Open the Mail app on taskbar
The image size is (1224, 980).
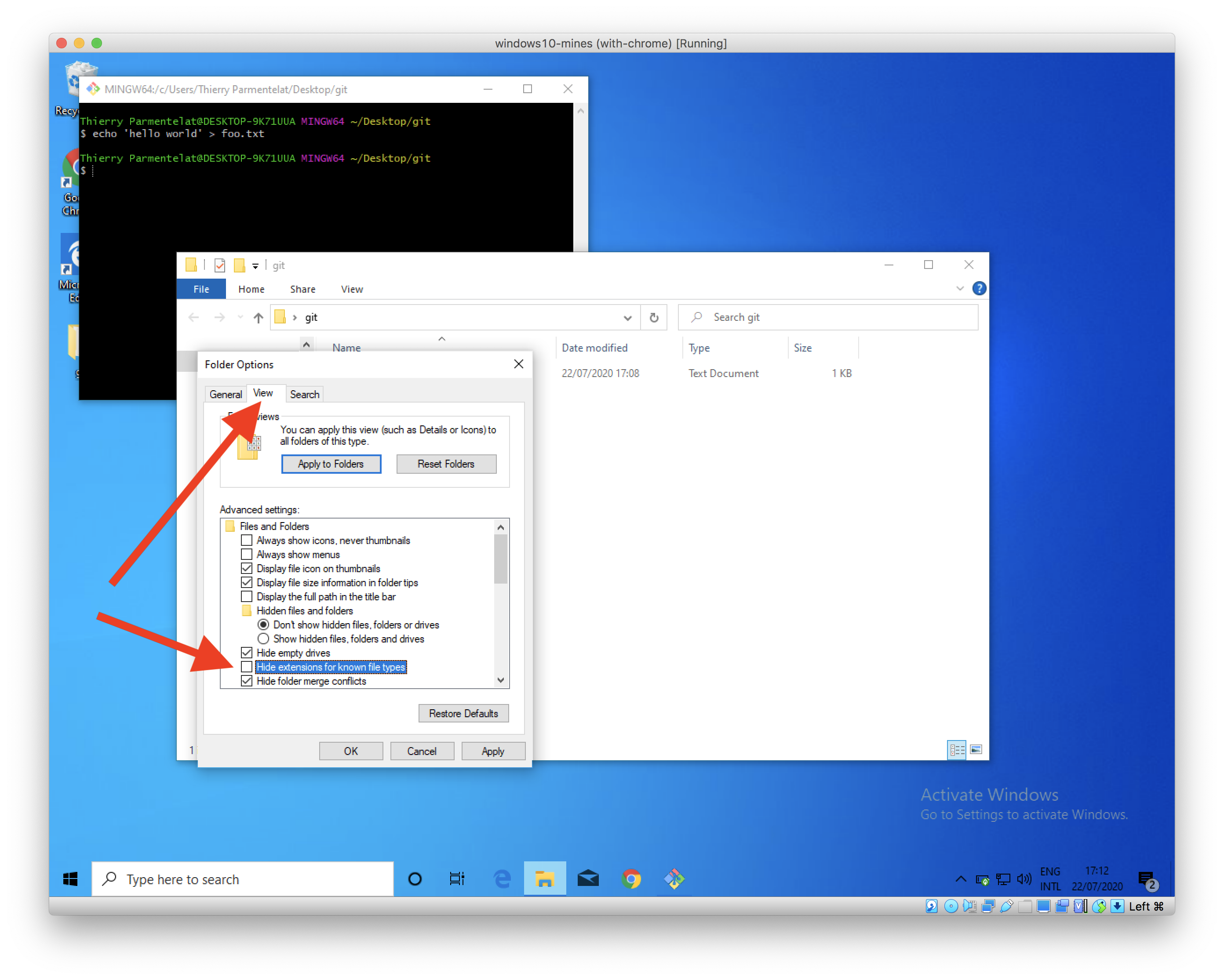587,878
